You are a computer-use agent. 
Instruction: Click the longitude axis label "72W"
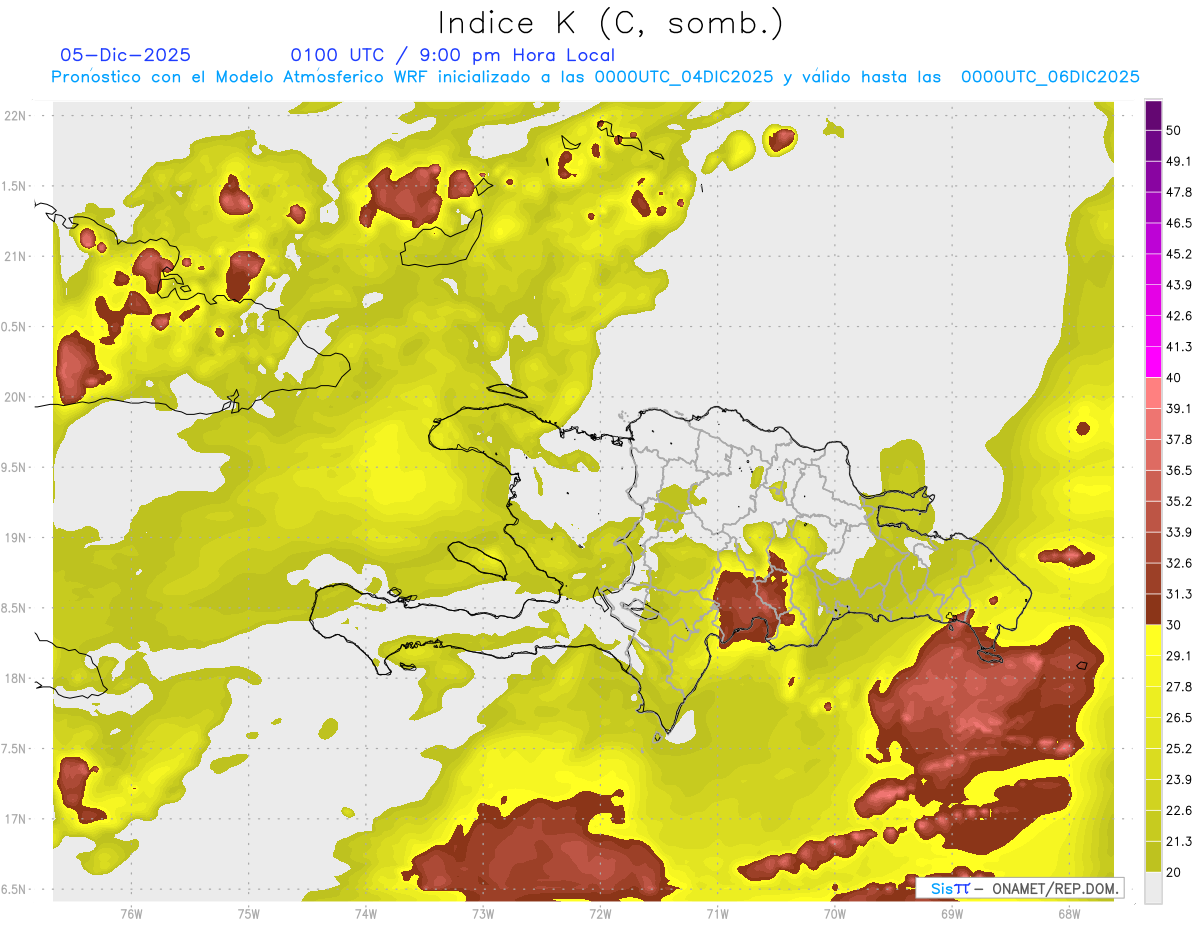coord(600,913)
